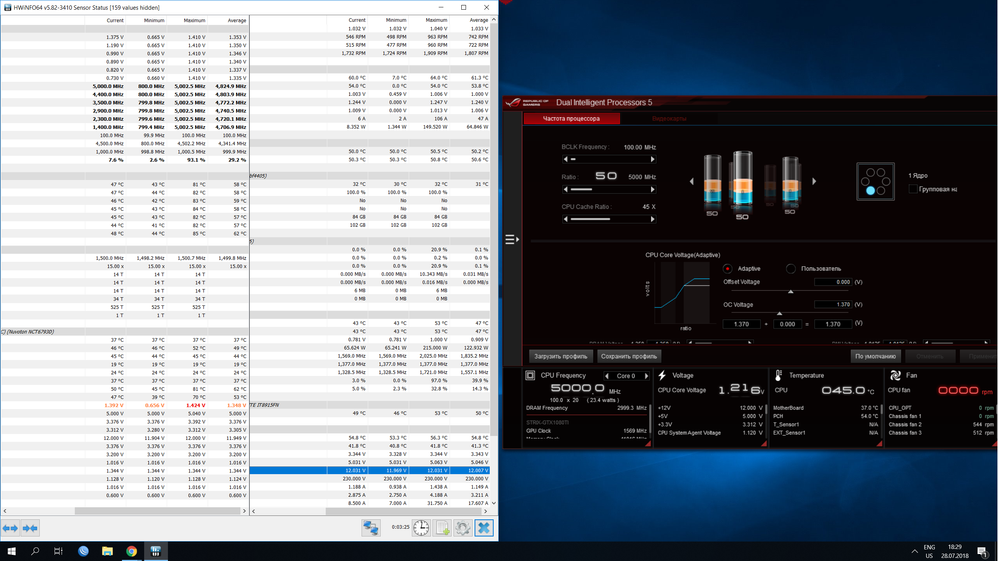Select previous core in CPU Frequency
The image size is (999, 561).
607,376
